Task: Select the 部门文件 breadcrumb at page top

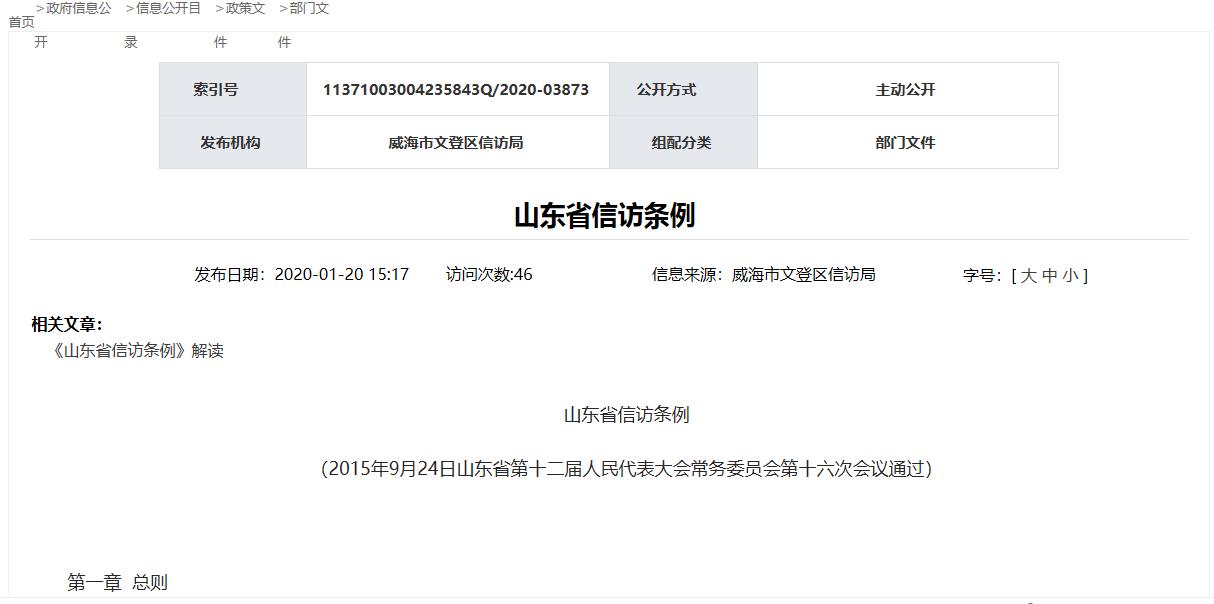Action: [309, 9]
